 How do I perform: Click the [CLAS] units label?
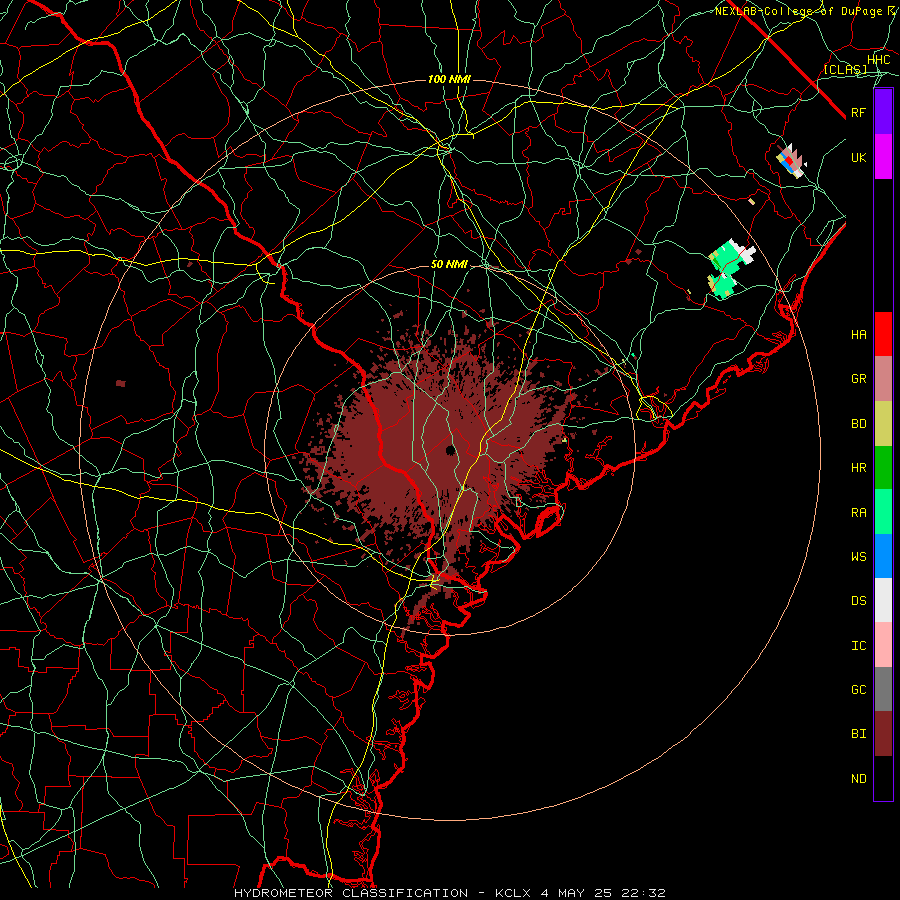point(845,69)
